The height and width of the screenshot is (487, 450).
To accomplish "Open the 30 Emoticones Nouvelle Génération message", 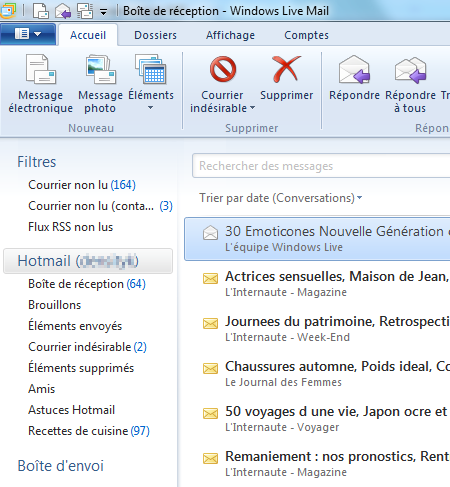I will (x=317, y=239).
